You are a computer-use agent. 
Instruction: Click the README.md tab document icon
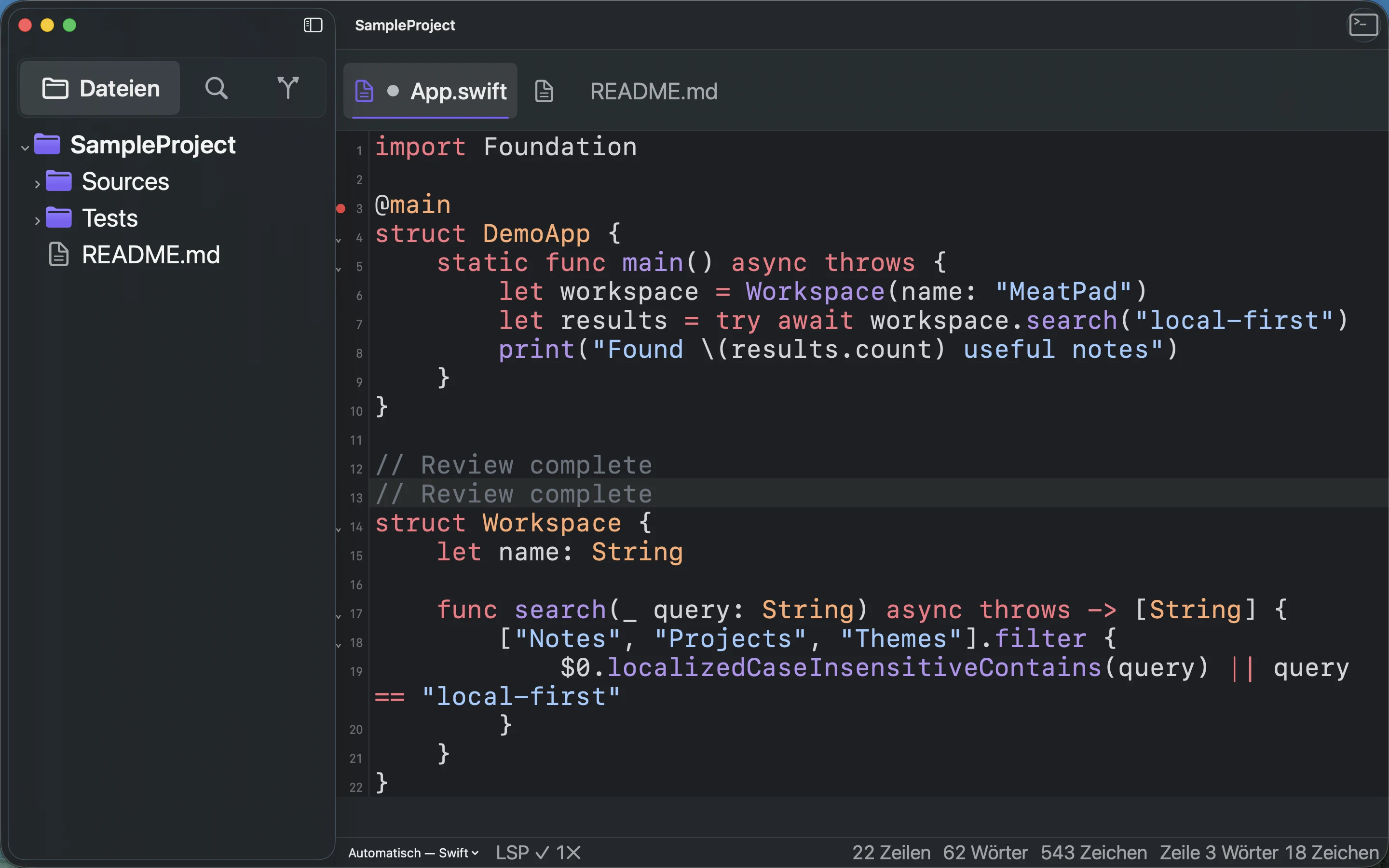[544, 91]
